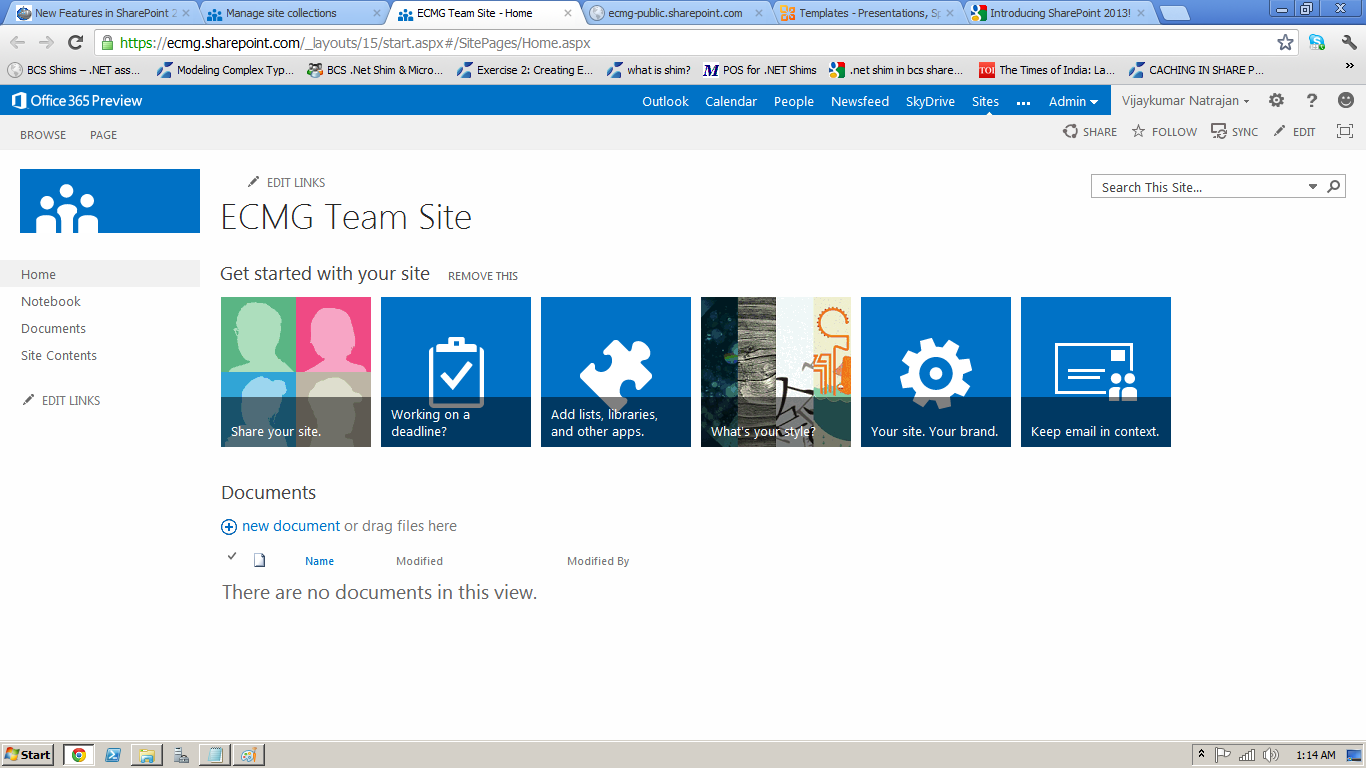Click the volume icon in system tray

coord(1271,755)
